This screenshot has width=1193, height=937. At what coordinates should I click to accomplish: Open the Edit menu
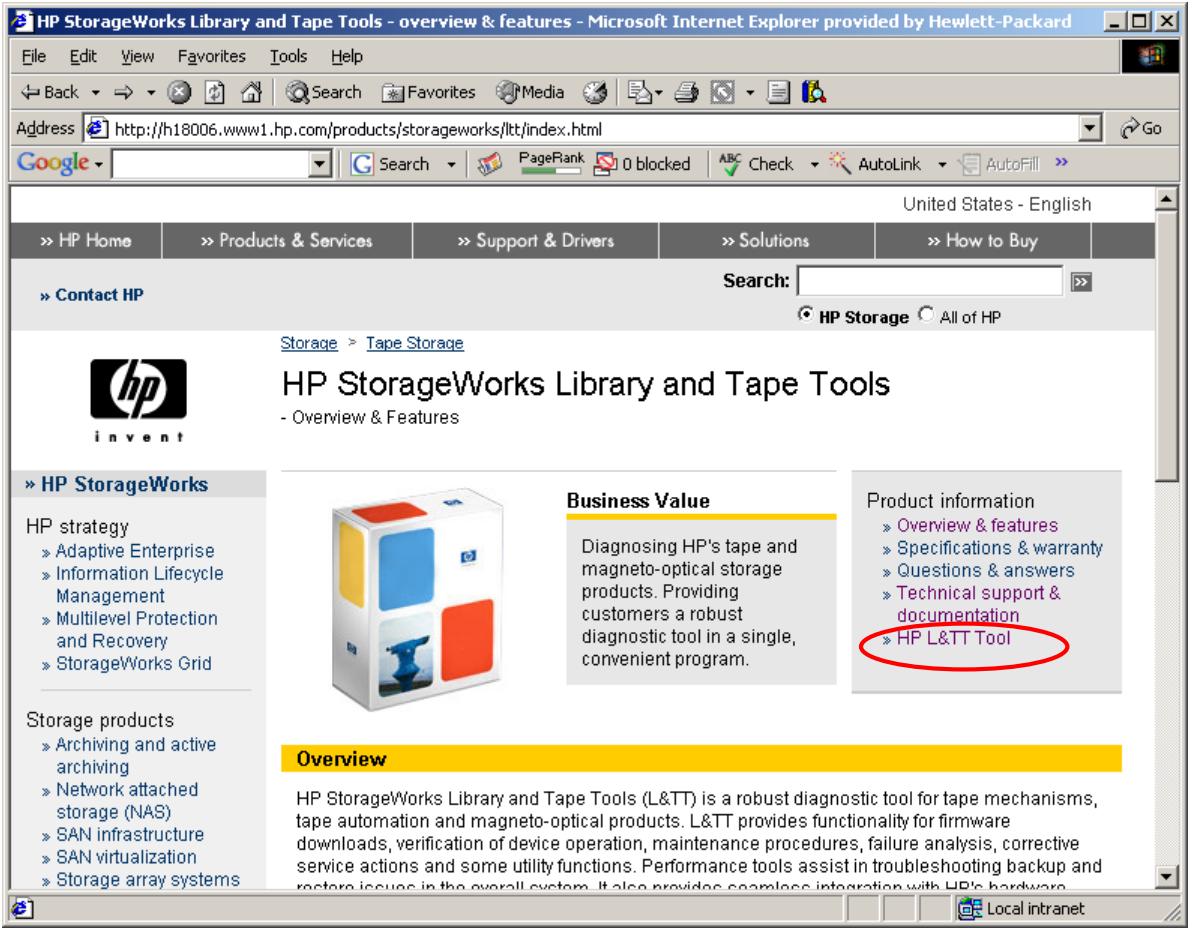[x=83, y=56]
